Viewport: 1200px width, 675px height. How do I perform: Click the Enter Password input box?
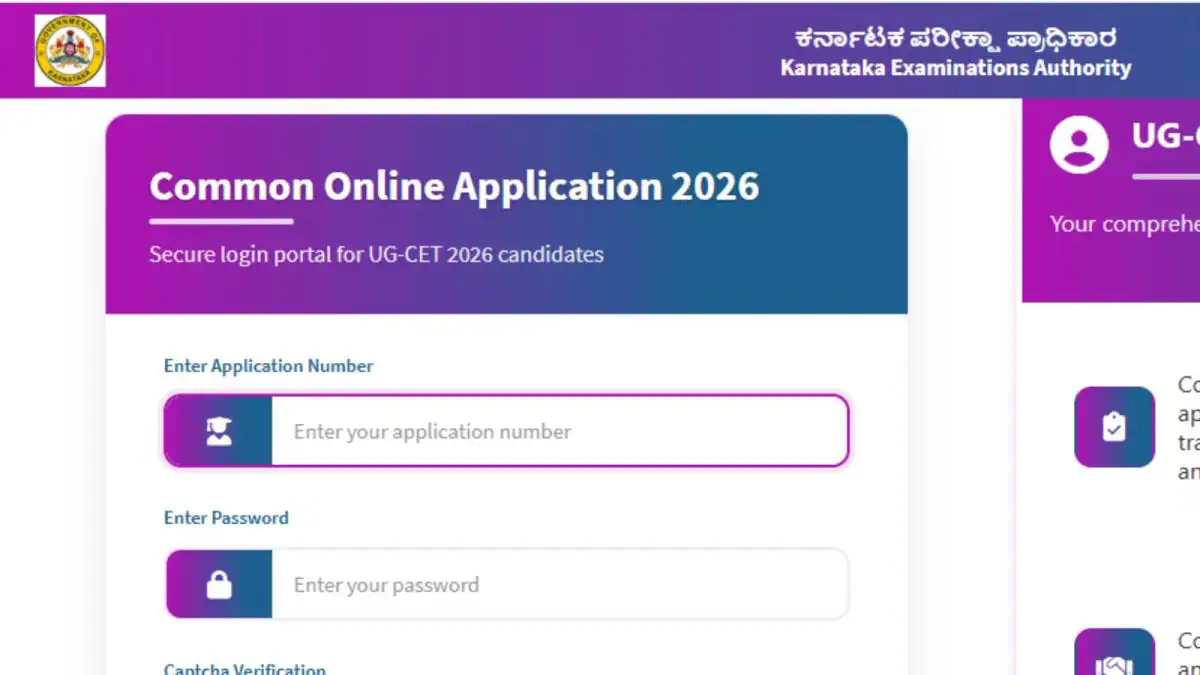click(560, 584)
